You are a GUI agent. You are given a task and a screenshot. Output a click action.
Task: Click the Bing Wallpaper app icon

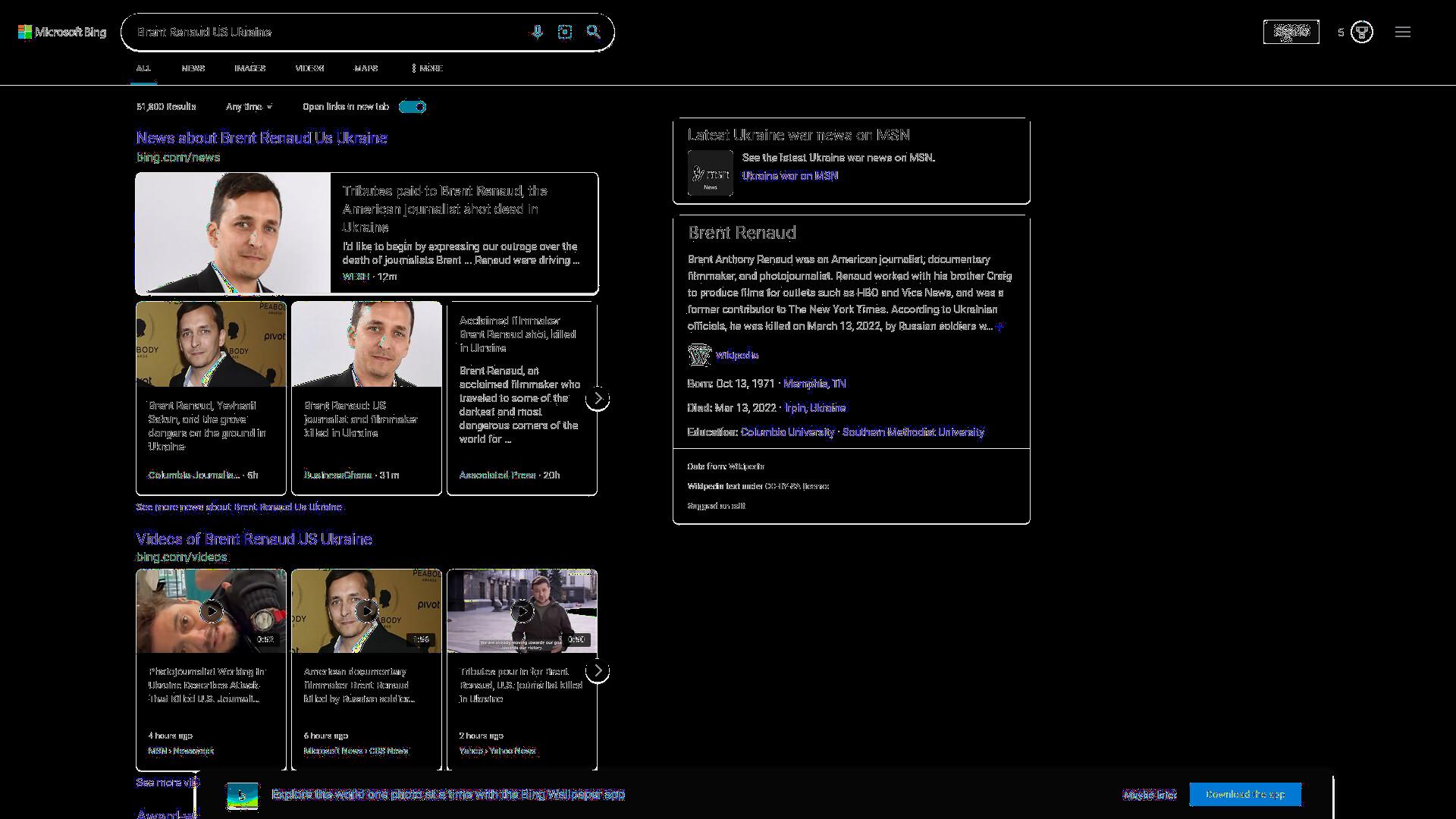click(x=243, y=795)
